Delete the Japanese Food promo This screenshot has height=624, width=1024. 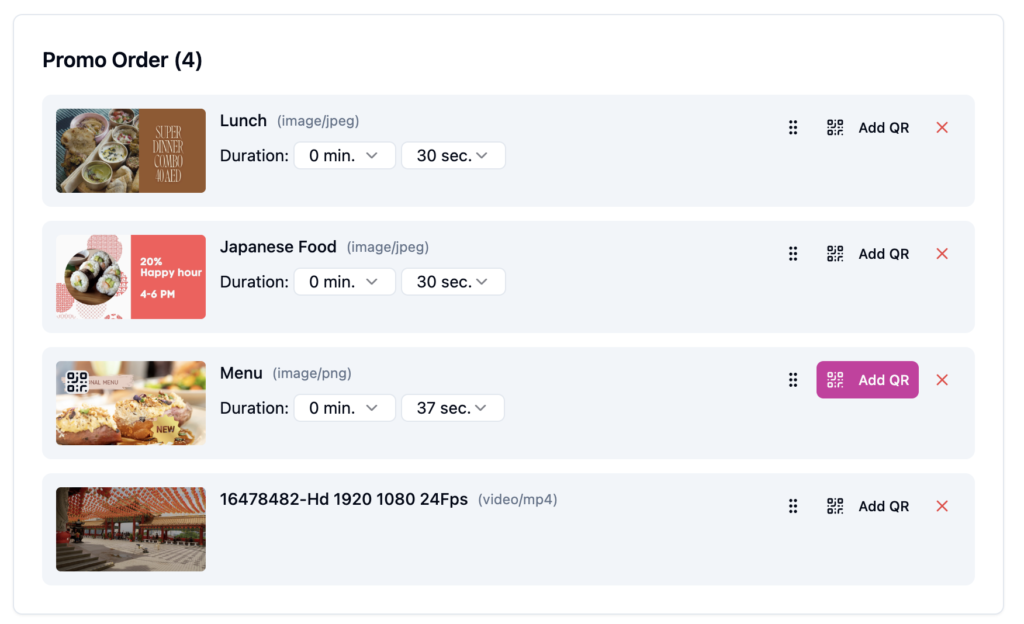pos(942,254)
